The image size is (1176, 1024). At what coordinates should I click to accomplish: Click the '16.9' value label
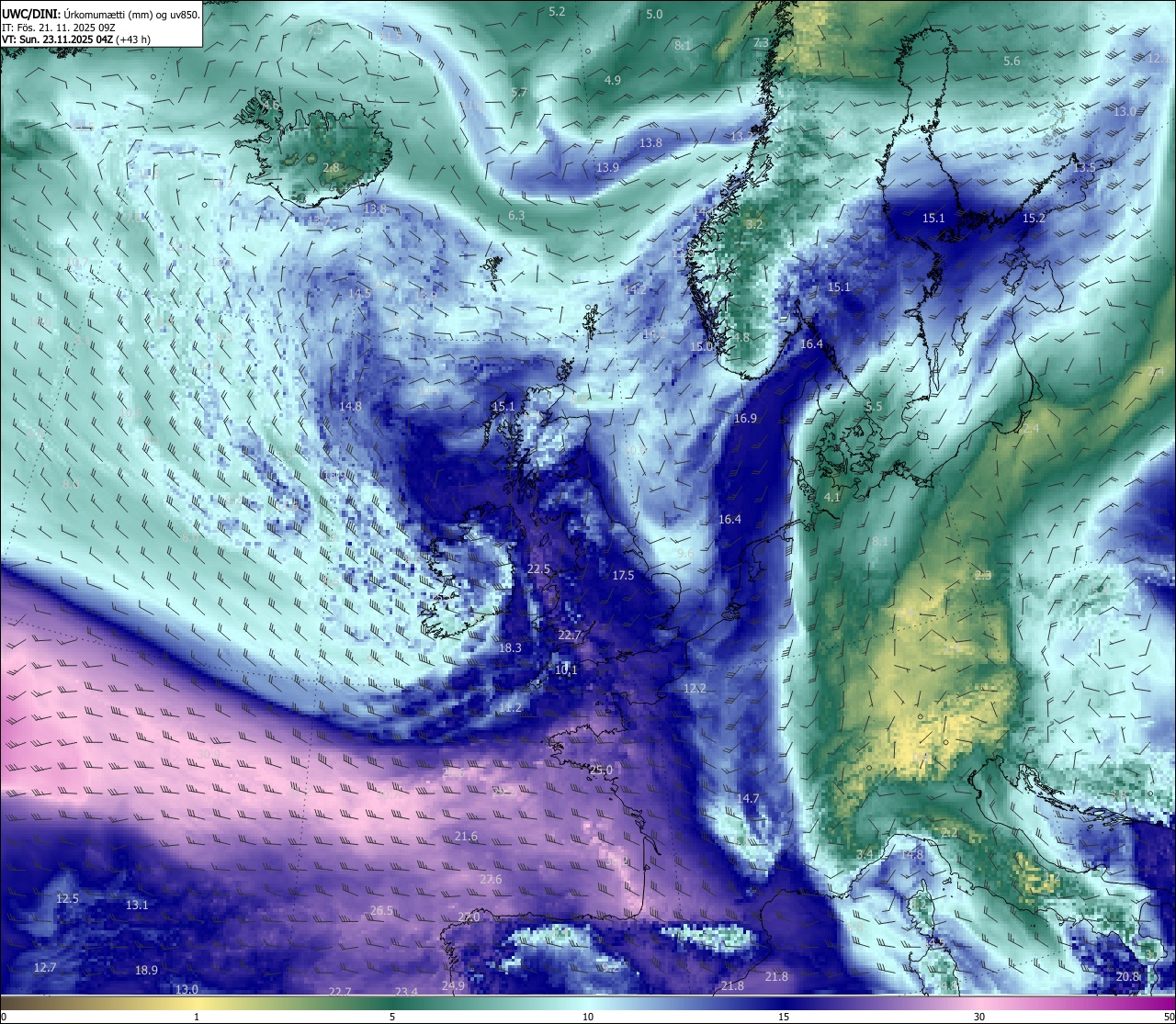(x=745, y=418)
